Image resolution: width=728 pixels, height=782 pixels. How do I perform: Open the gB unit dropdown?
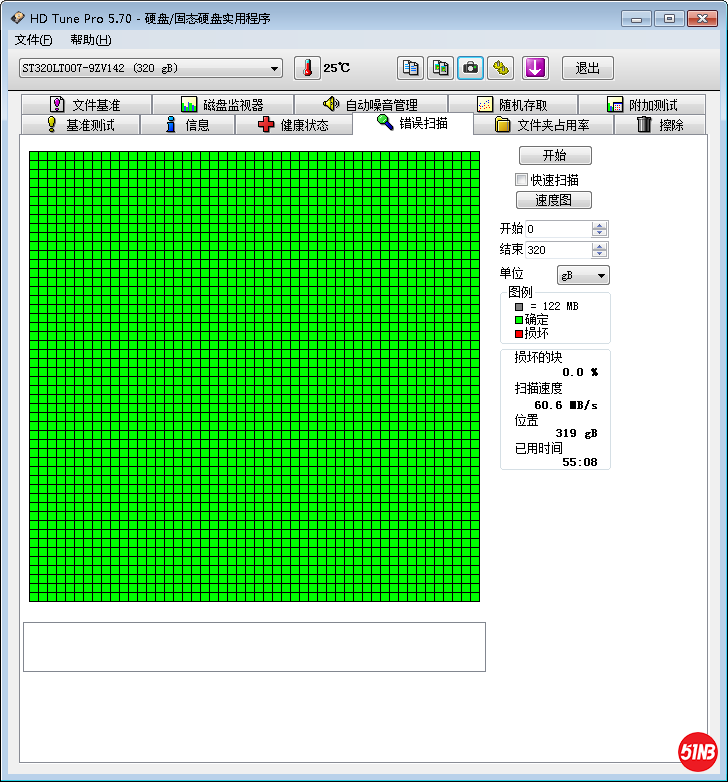(x=583, y=275)
